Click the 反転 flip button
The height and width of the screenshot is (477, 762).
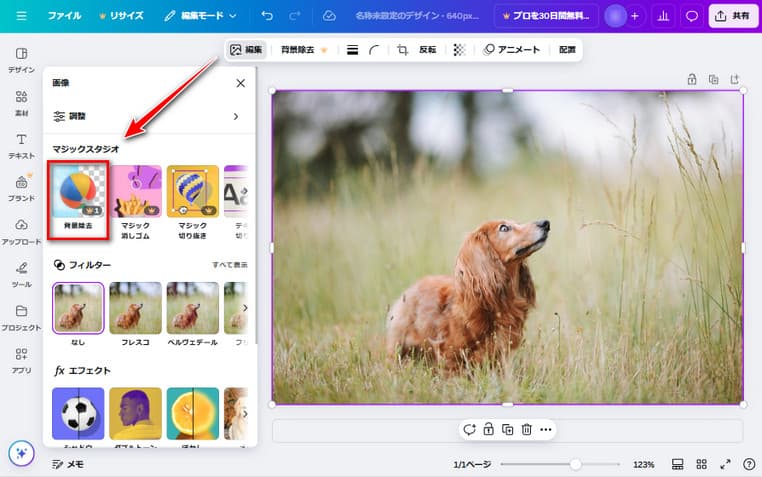[428, 50]
